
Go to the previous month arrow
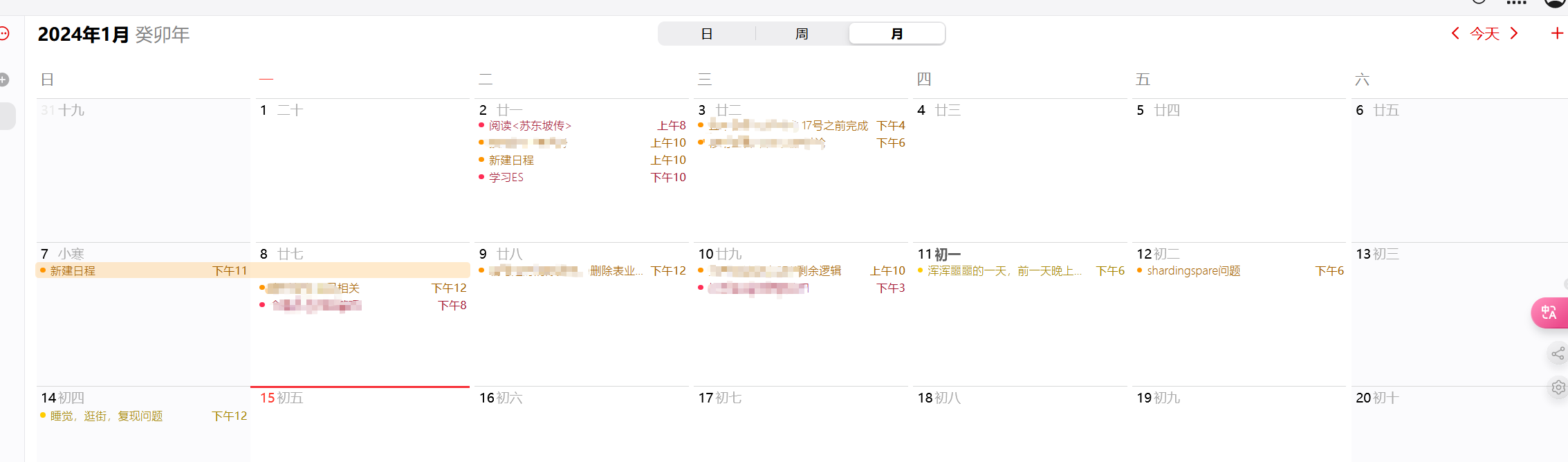coord(1455,33)
